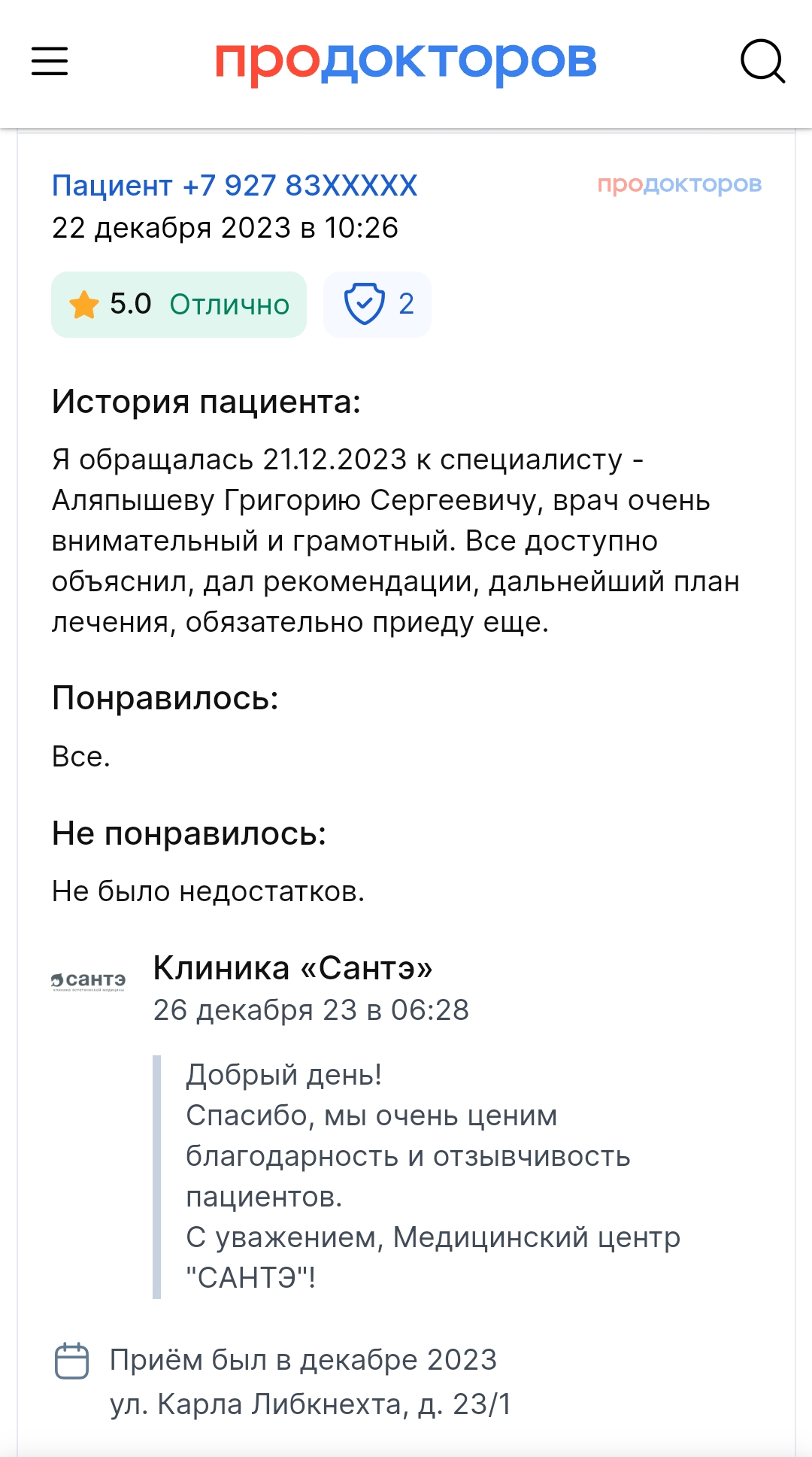Viewport: 812px width, 1457px height.
Task: Select the История пациента heading
Action: tap(207, 402)
